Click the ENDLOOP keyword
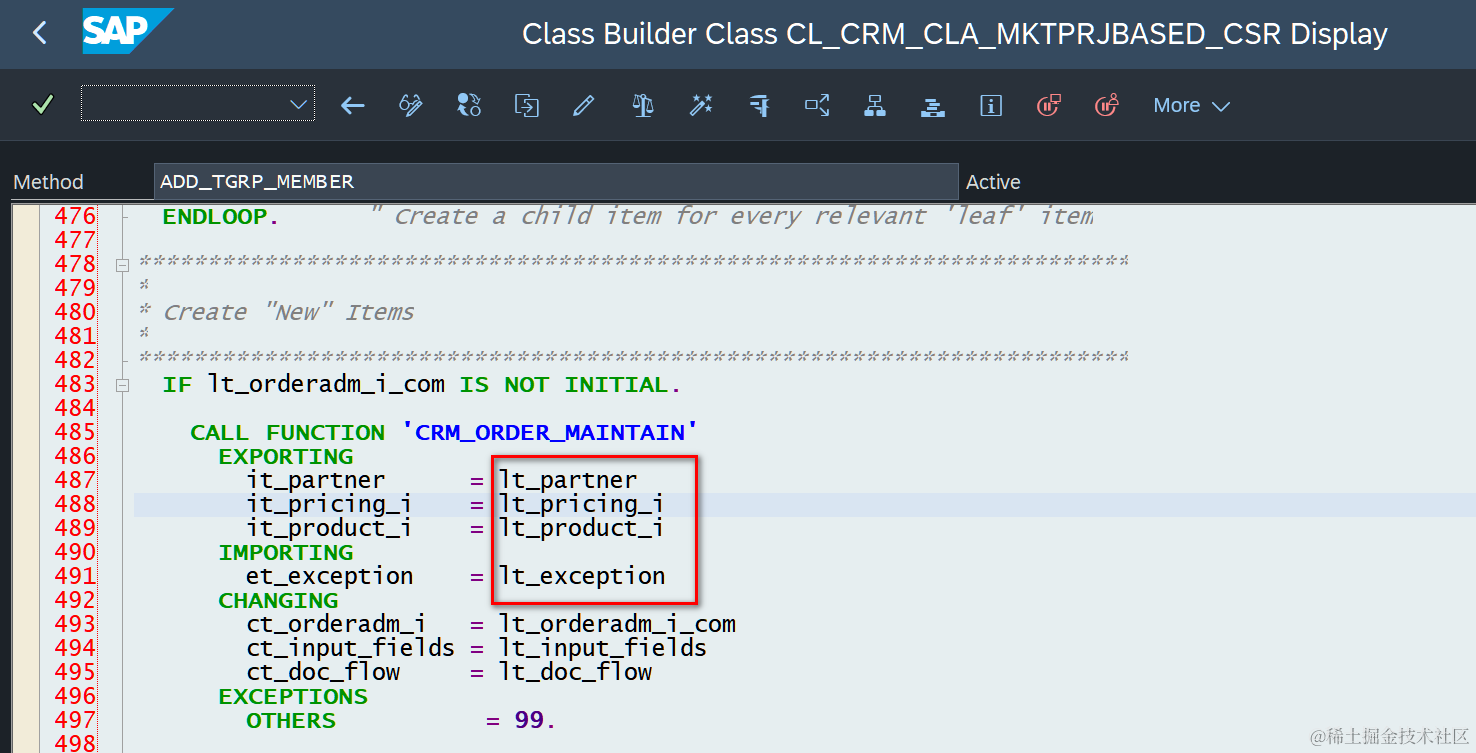Image resolution: width=1476 pixels, height=753 pixels. (215, 216)
